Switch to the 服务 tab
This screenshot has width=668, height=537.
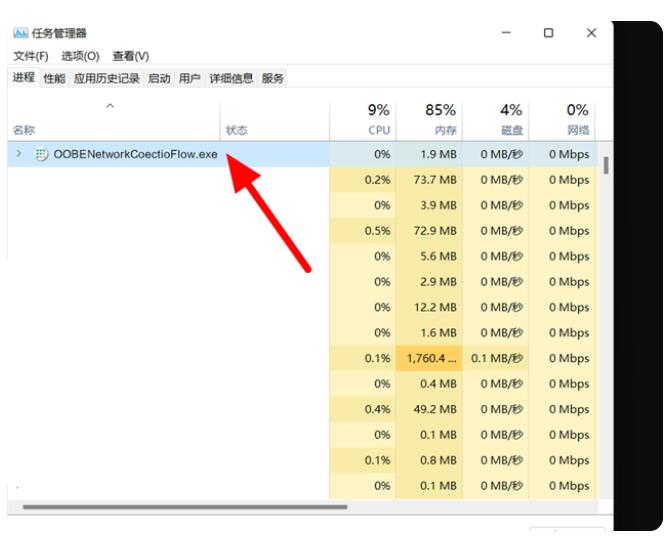pyautogui.click(x=273, y=78)
